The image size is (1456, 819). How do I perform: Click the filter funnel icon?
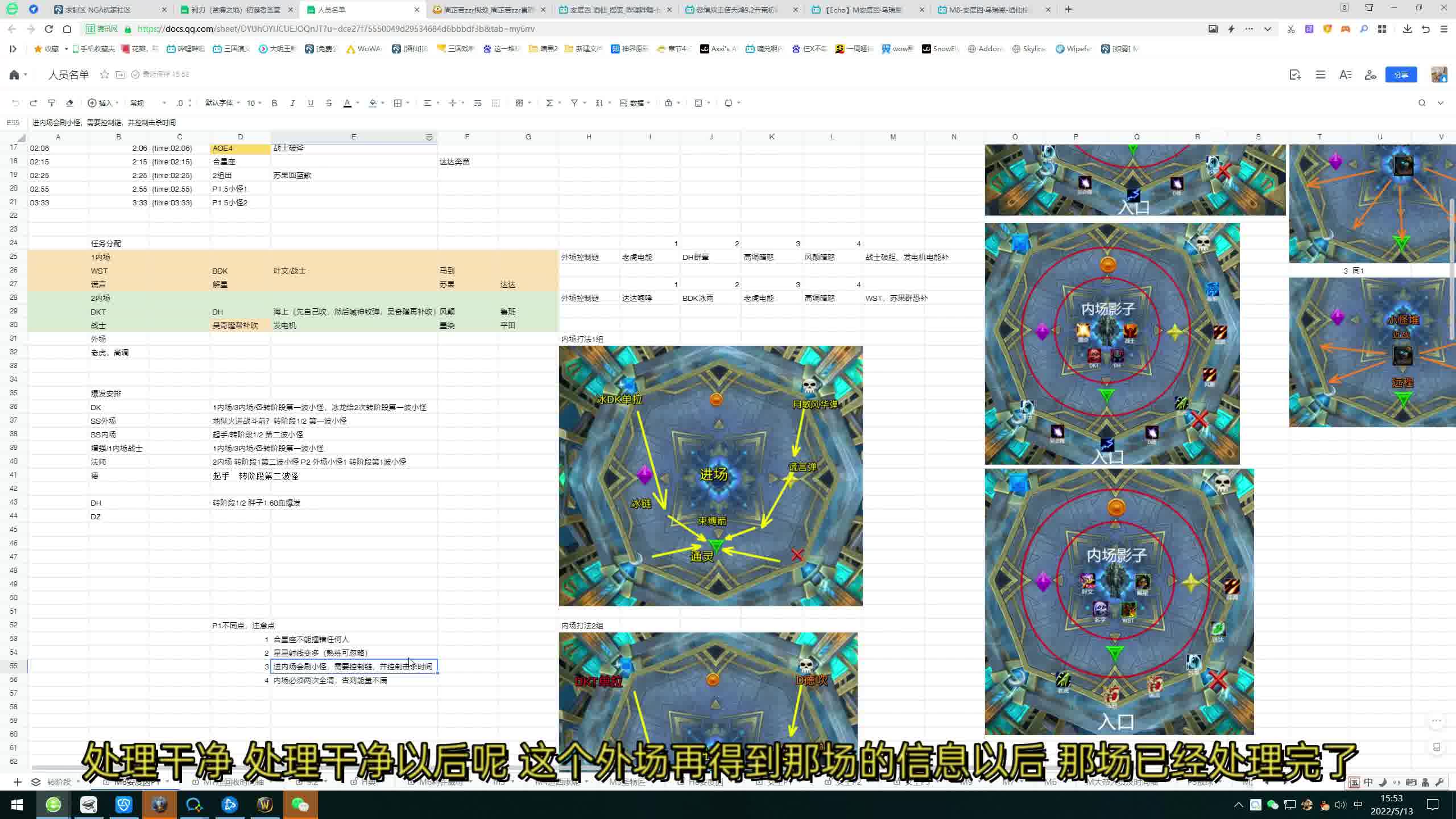pyautogui.click(x=574, y=103)
